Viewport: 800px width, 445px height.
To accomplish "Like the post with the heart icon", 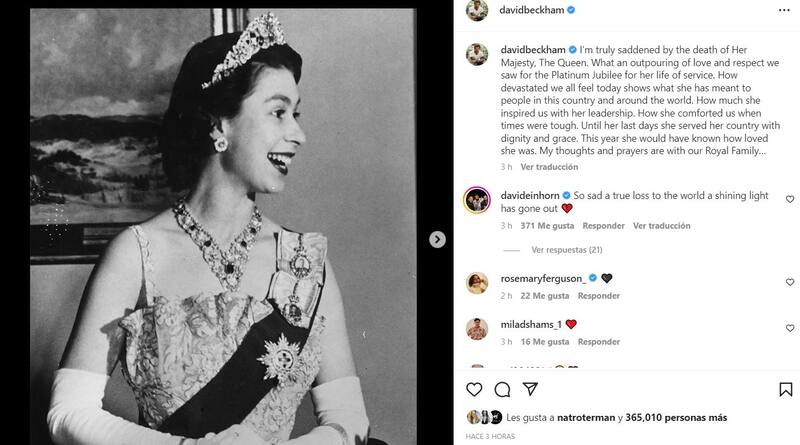I will [x=475, y=389].
